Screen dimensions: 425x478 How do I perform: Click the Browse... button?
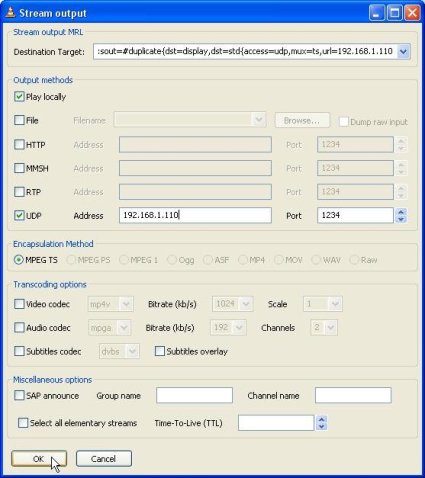coord(302,120)
